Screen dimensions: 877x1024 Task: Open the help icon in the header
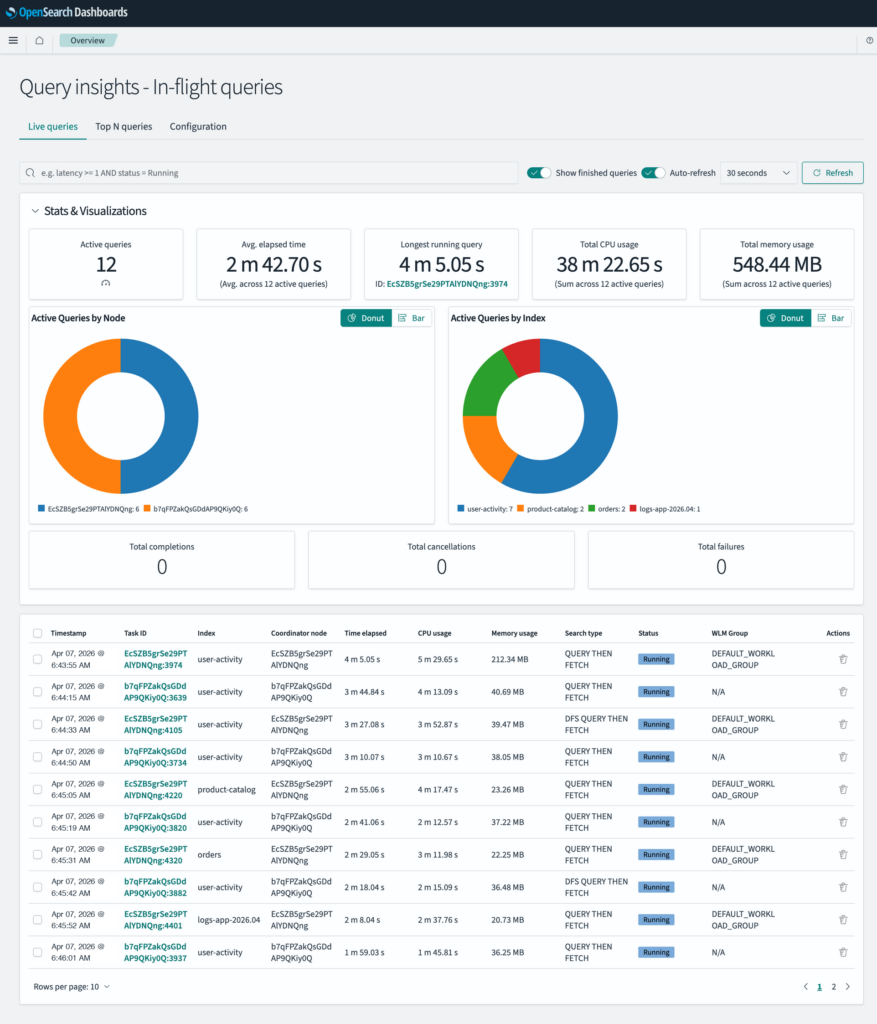[x=869, y=40]
